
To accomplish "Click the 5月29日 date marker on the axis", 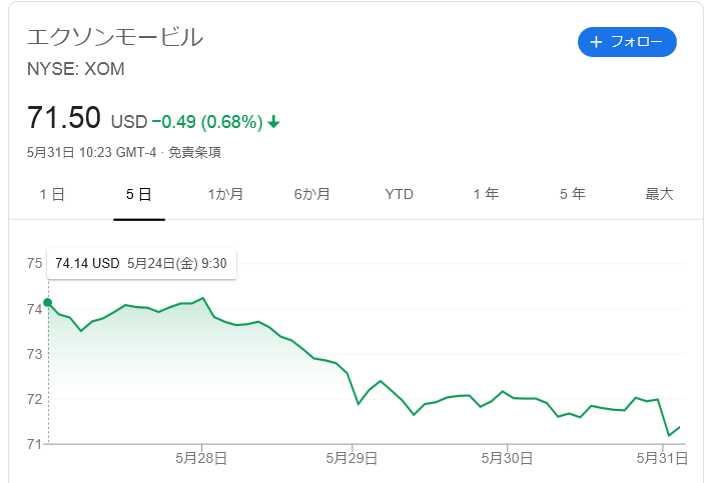I will (352, 458).
